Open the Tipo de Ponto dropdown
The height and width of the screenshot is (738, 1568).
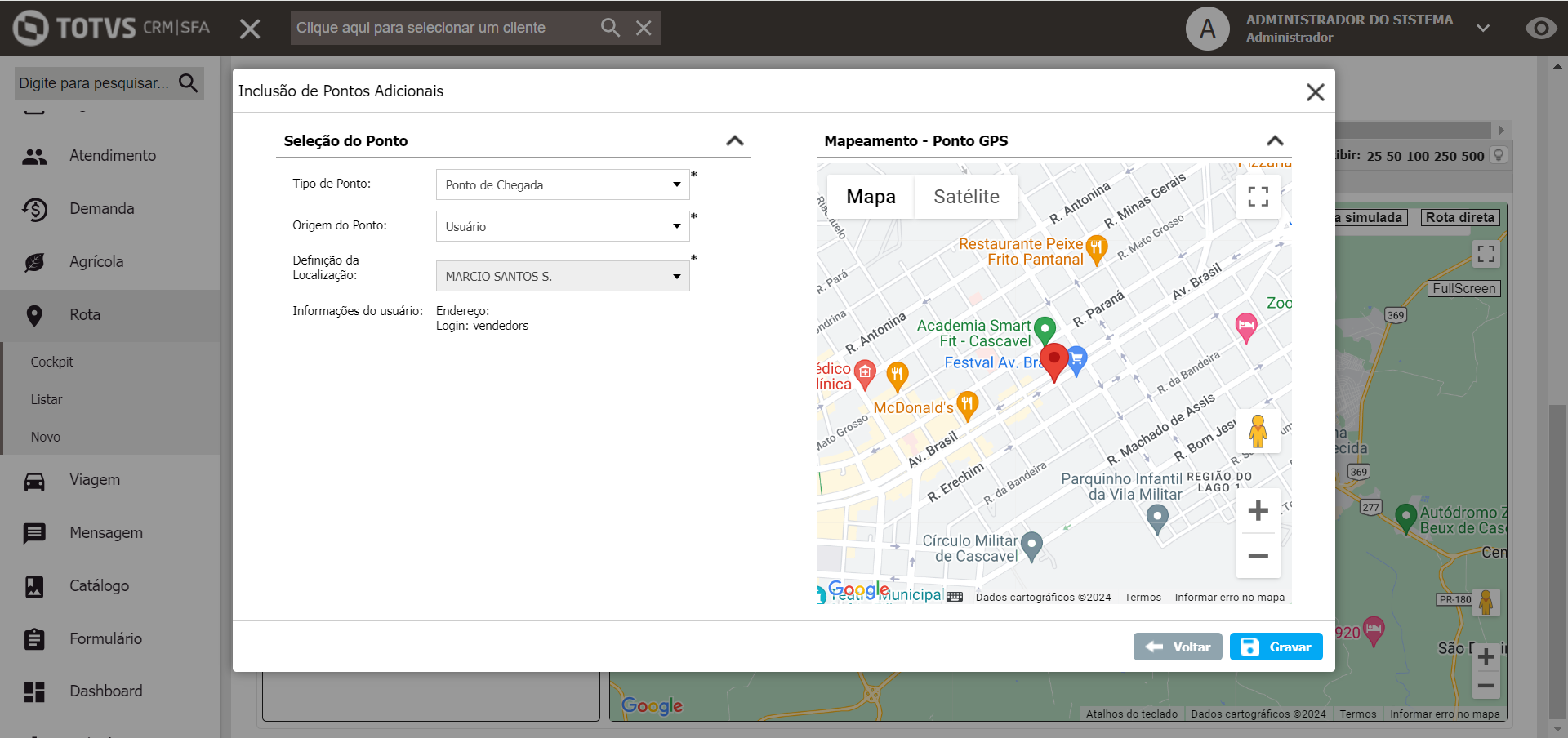click(563, 184)
